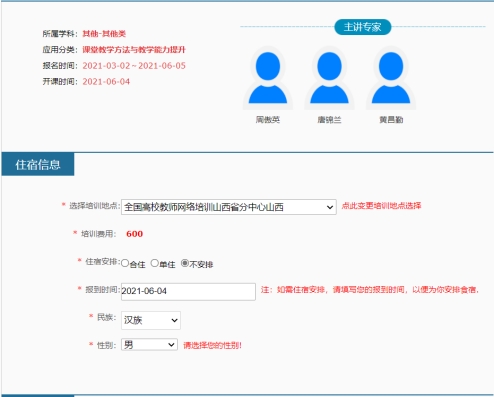Click the expert name 唐锦兰
The height and width of the screenshot is (397, 494).
pos(329,120)
